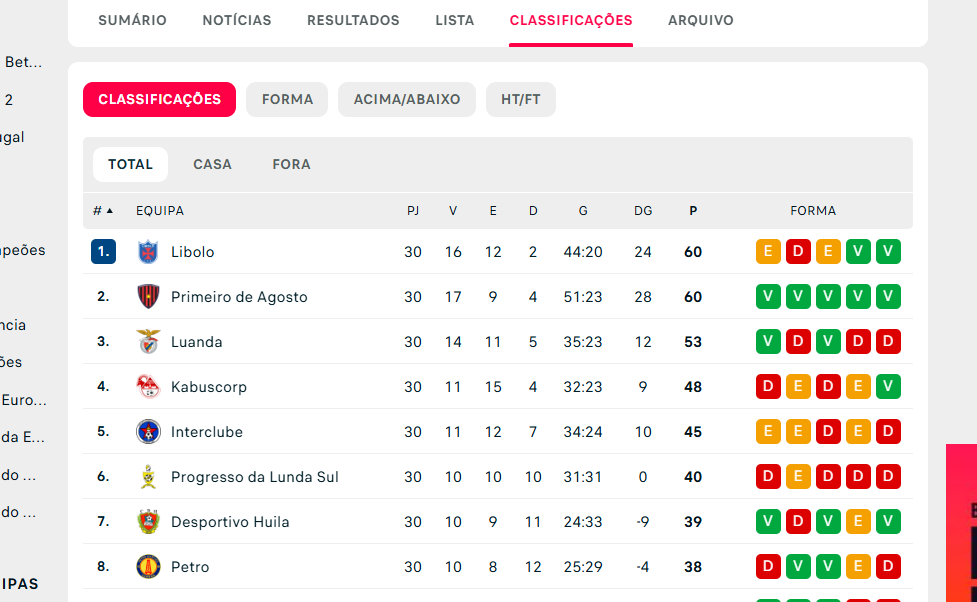Screen dimensions: 977x602
Task: Click the Progresso da Lunda Sul crest
Action: [148, 477]
